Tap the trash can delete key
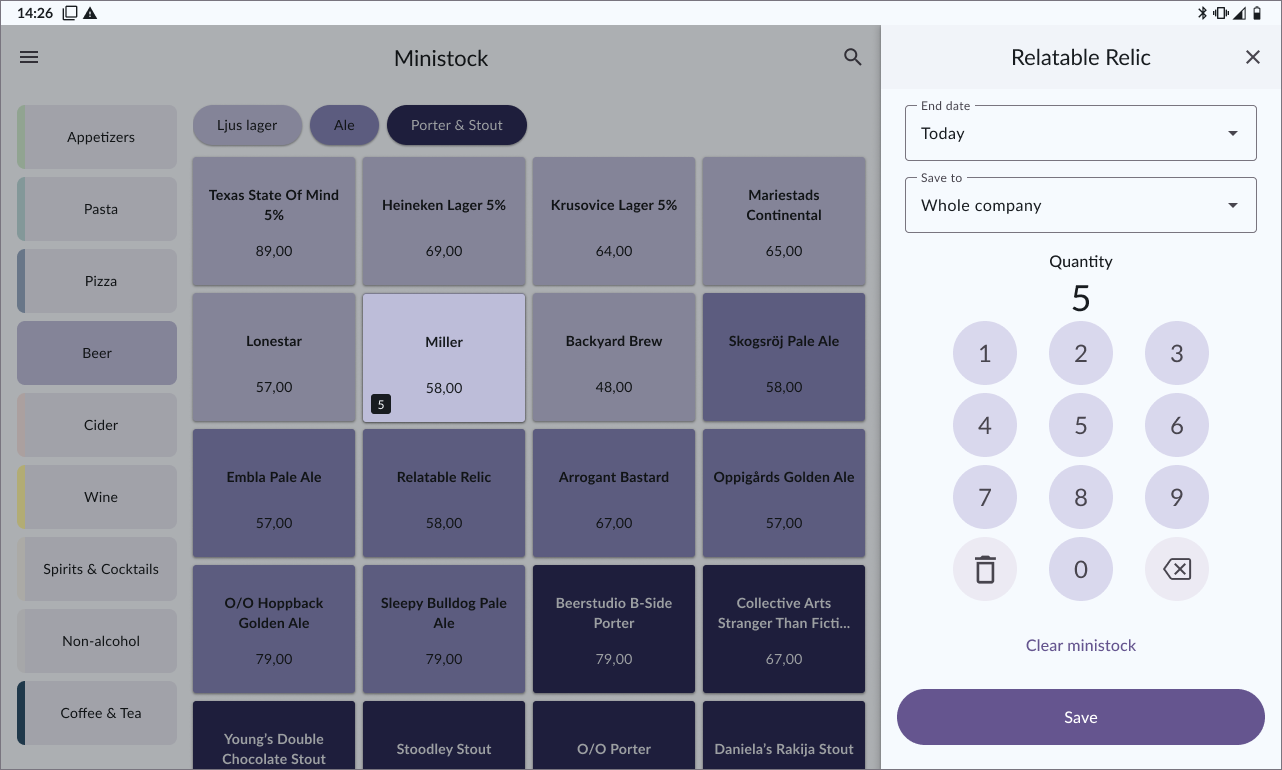 985,569
